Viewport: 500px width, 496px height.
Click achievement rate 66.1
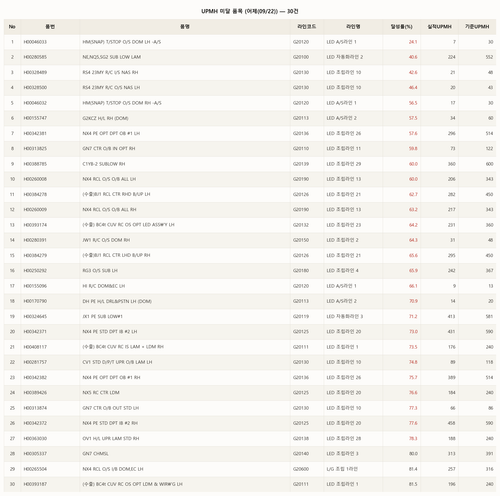413,286
